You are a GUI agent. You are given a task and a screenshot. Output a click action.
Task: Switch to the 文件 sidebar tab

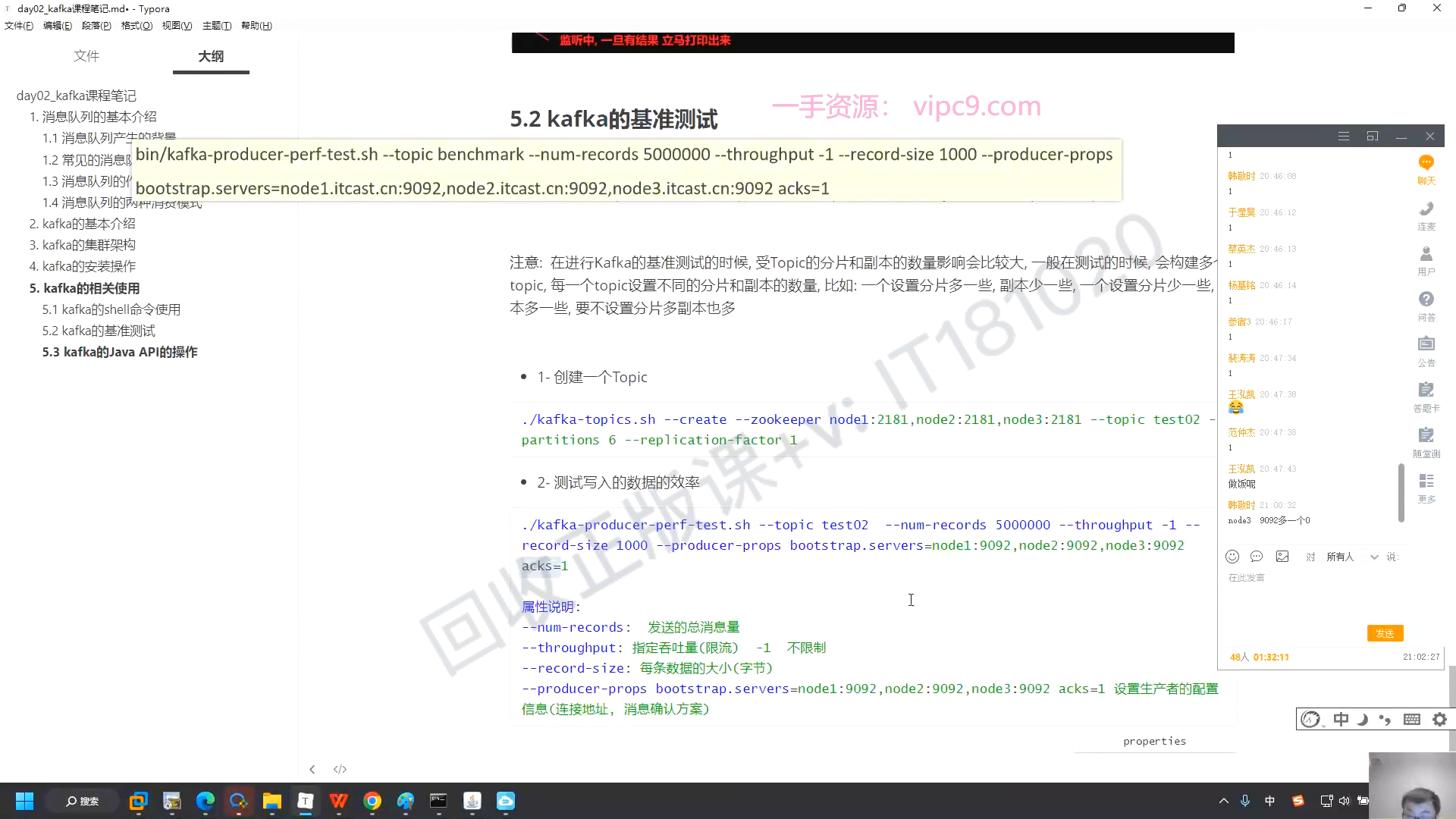tap(86, 56)
